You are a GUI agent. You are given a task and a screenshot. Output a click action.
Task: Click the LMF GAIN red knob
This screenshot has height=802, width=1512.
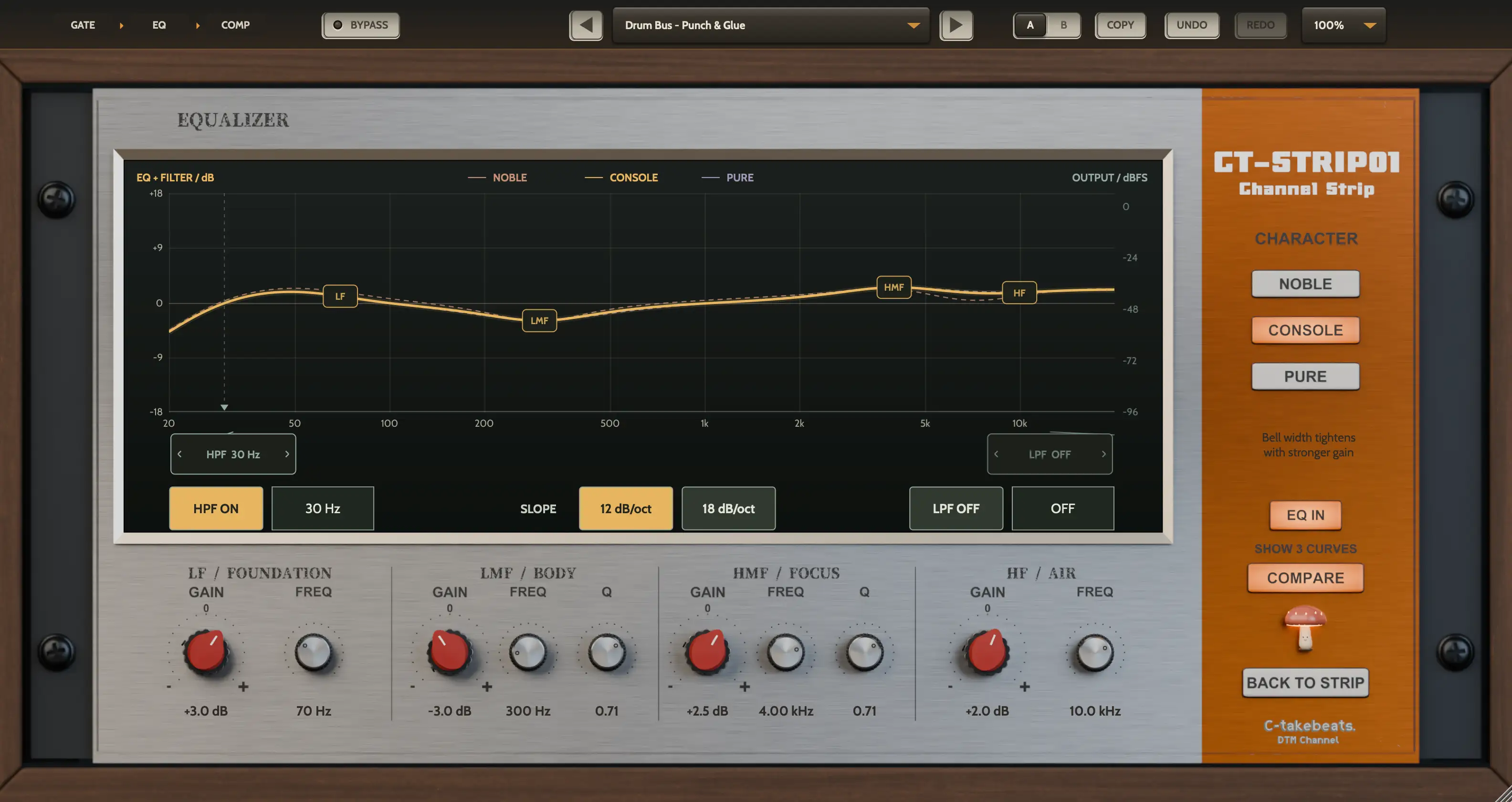pyautogui.click(x=450, y=652)
